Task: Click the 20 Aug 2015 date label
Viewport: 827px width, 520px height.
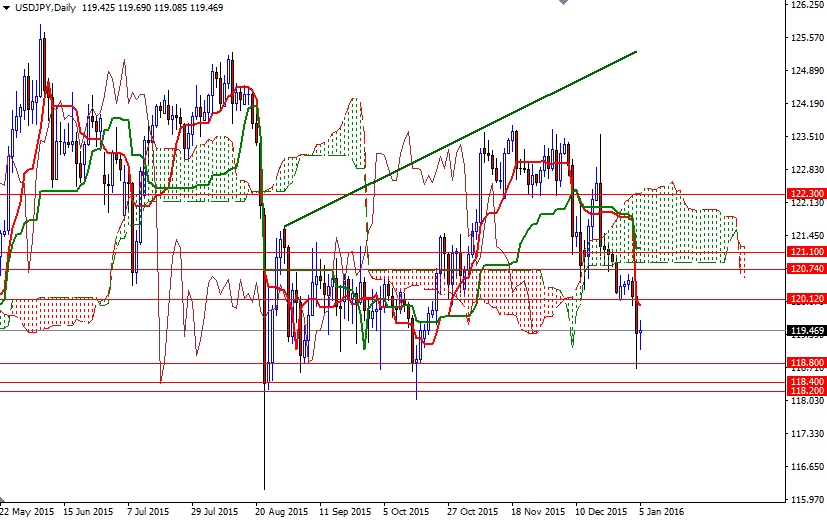Action: 281,512
